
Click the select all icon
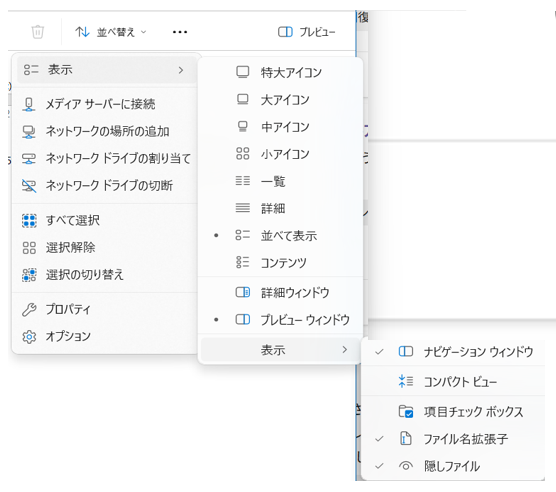point(29,220)
